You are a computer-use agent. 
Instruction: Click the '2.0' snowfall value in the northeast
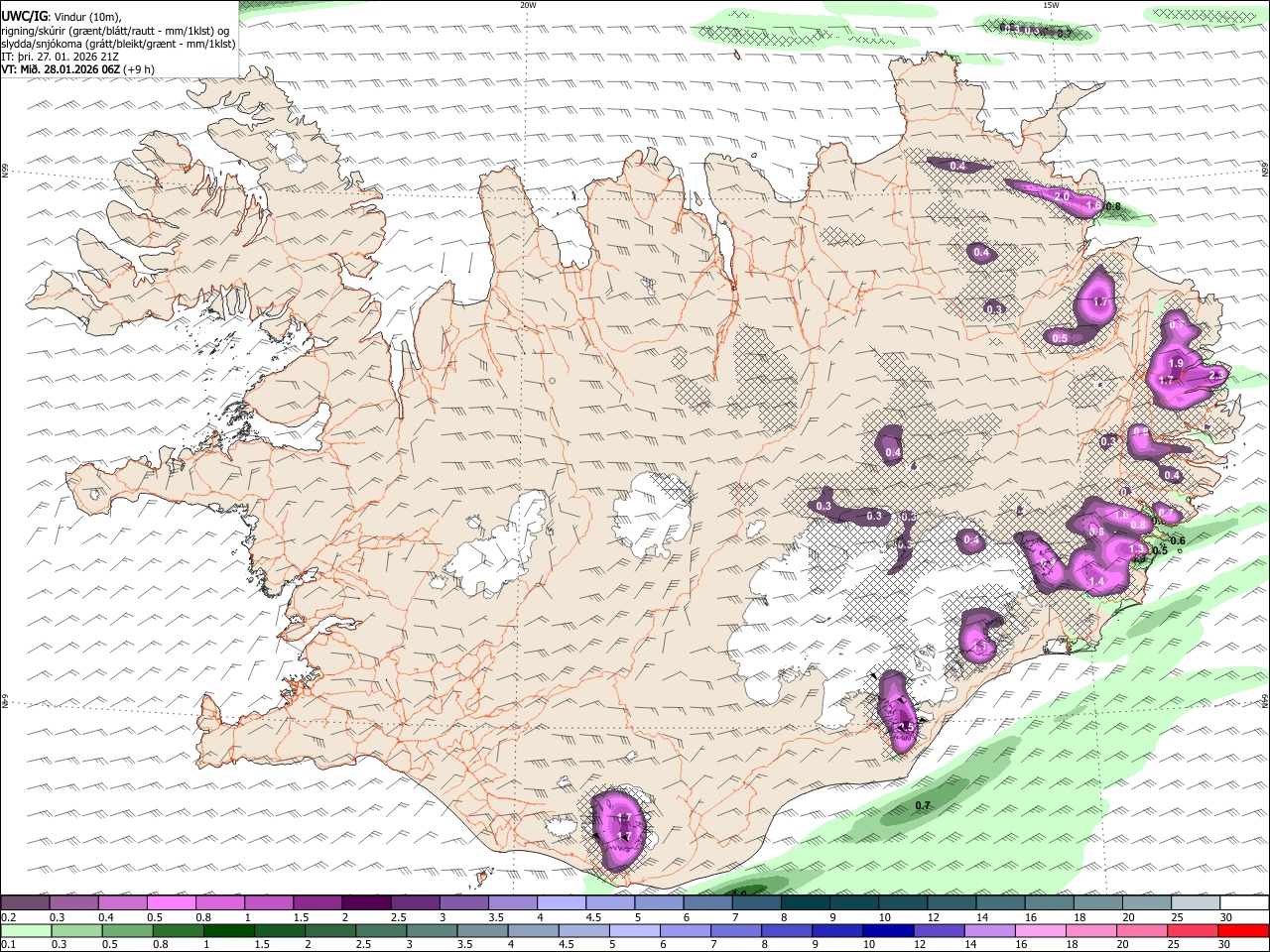(x=1062, y=196)
